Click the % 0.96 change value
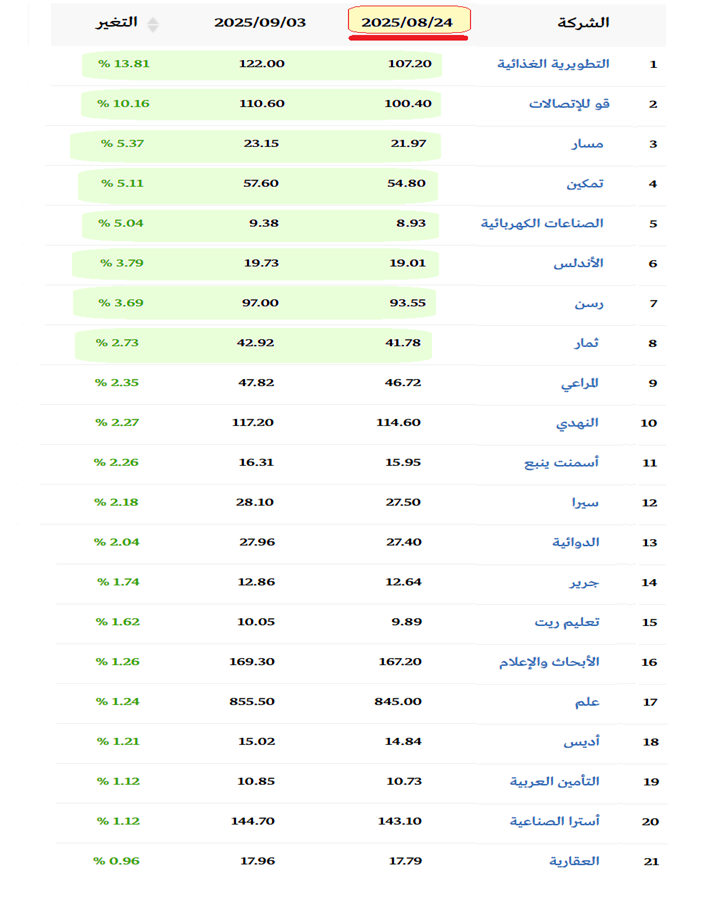Screen dimensions: 708x905 pos(117,861)
